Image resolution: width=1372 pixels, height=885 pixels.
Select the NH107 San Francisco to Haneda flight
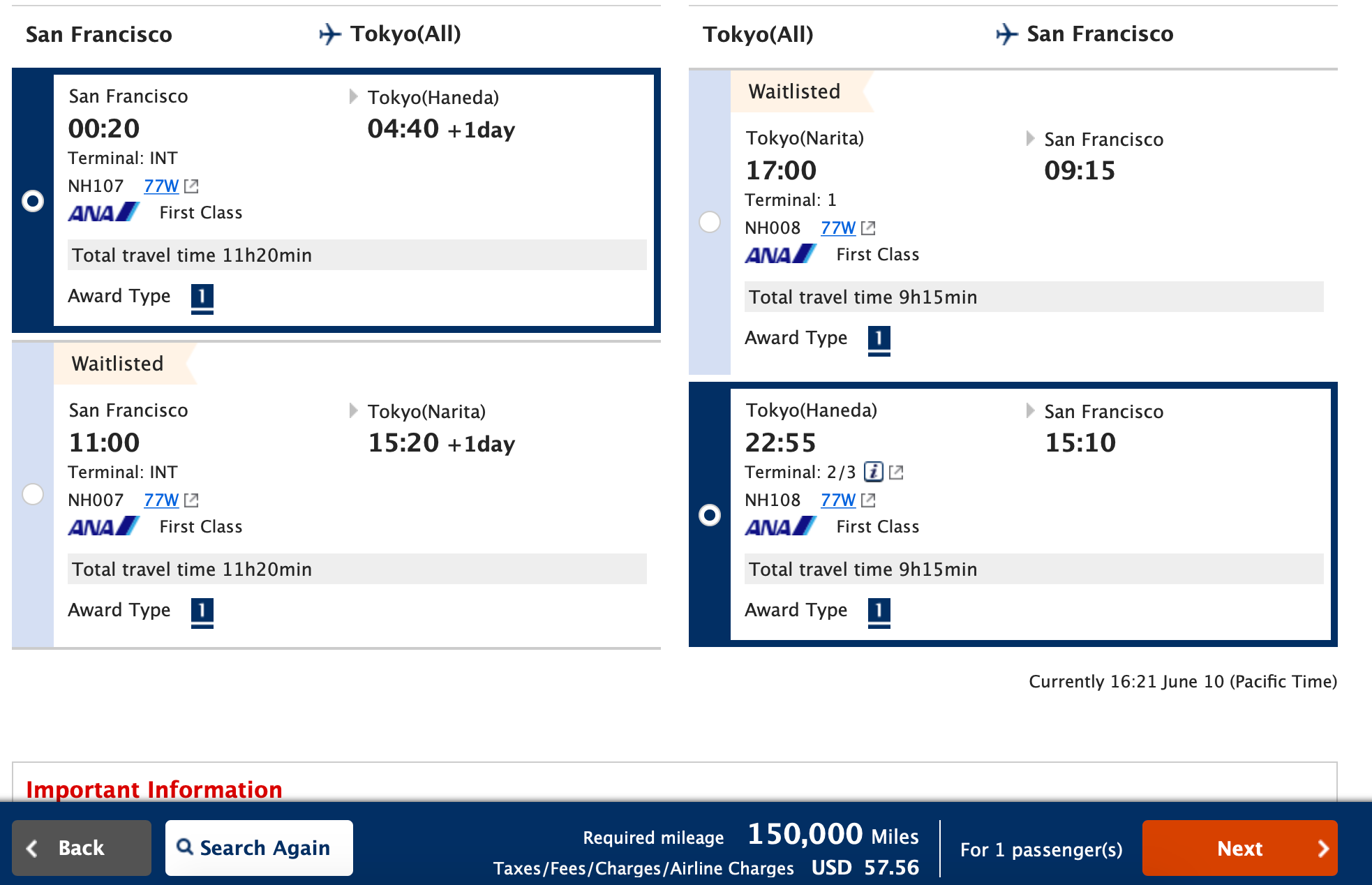(33, 201)
